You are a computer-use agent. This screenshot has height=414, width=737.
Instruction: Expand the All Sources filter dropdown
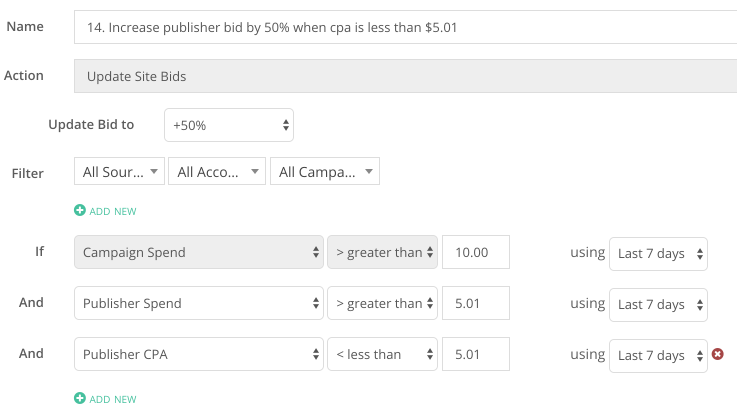pos(119,172)
